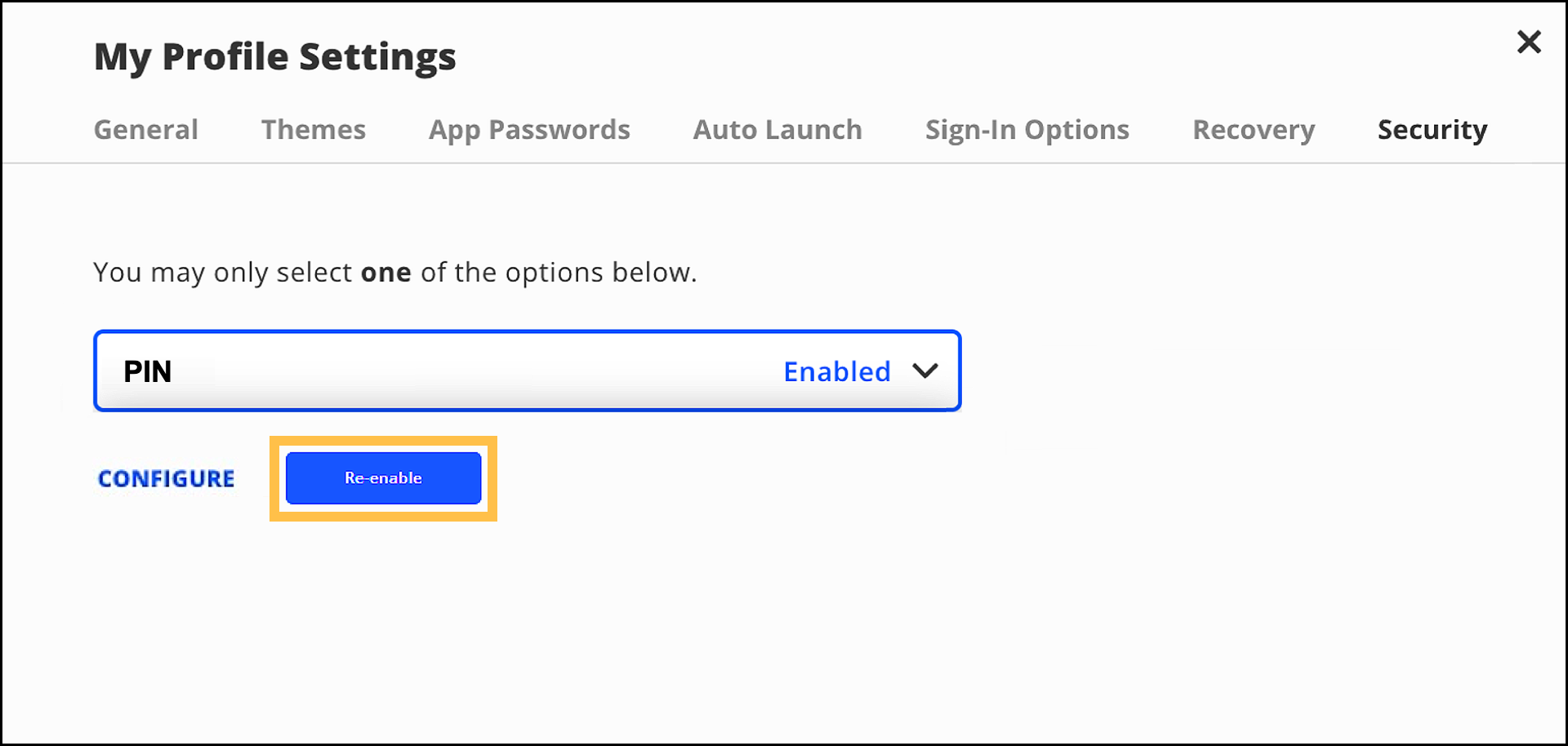Select the PIN option row
This screenshot has width=1568, height=746.
coord(527,371)
